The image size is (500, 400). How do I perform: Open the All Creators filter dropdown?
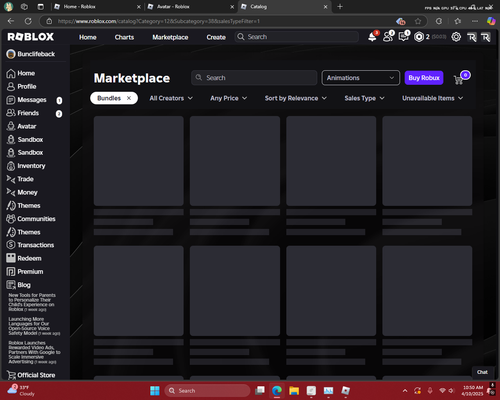pos(171,98)
